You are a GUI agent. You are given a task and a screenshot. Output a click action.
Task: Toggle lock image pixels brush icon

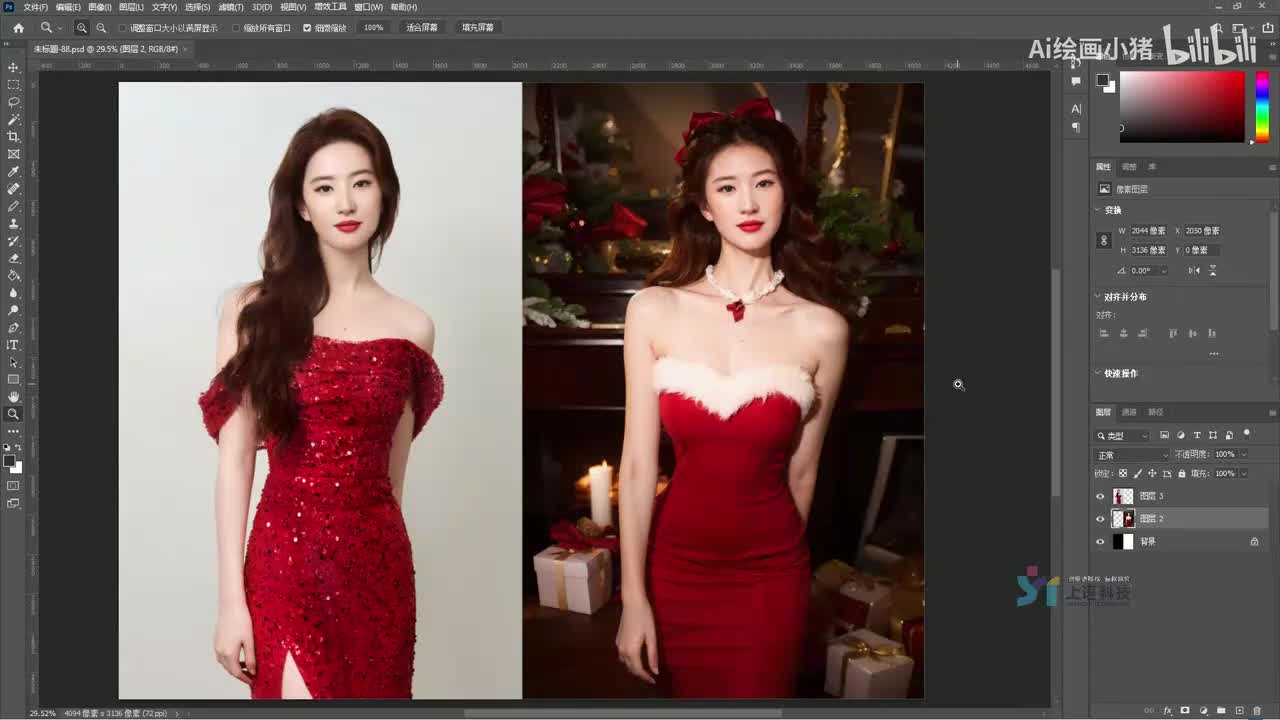(1138, 473)
